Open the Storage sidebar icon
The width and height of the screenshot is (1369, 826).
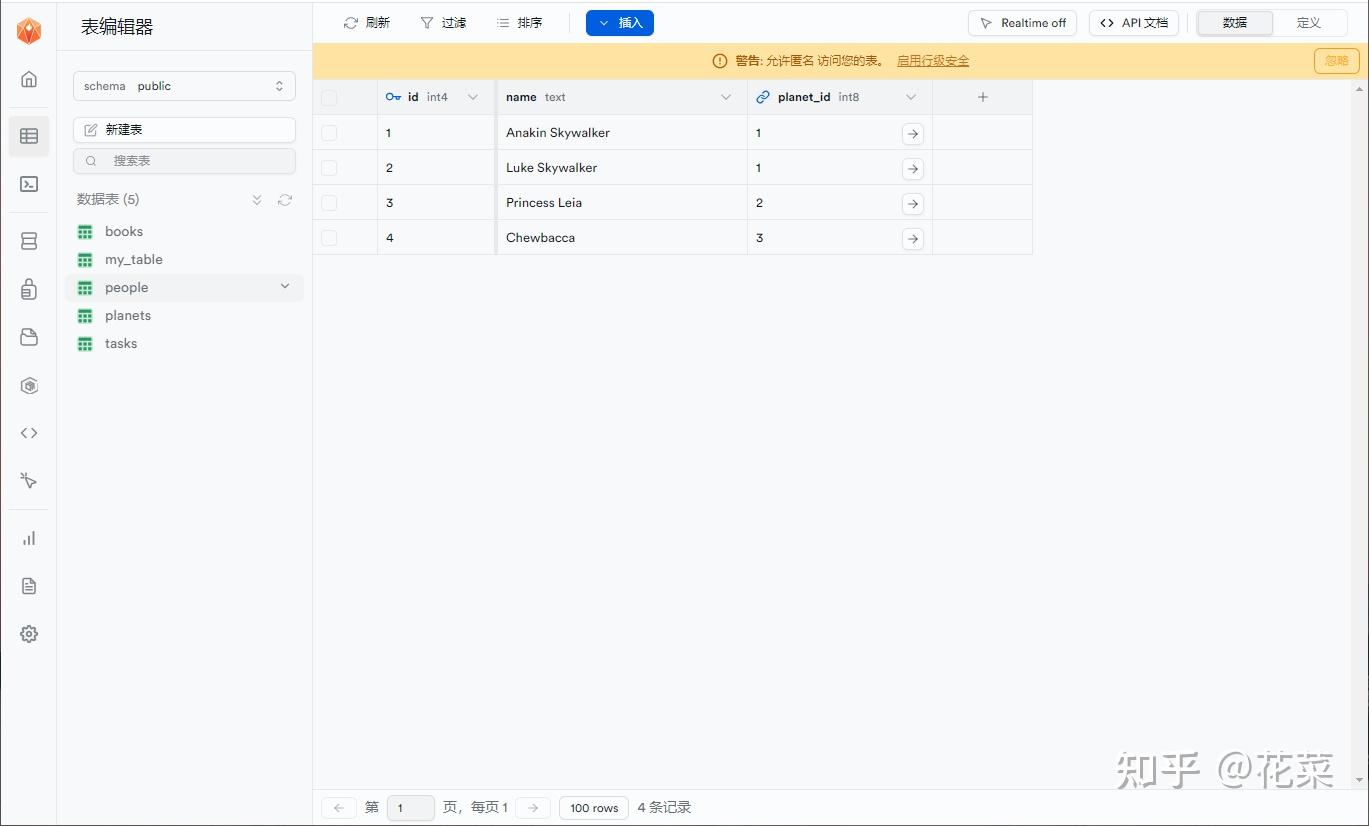(x=29, y=337)
